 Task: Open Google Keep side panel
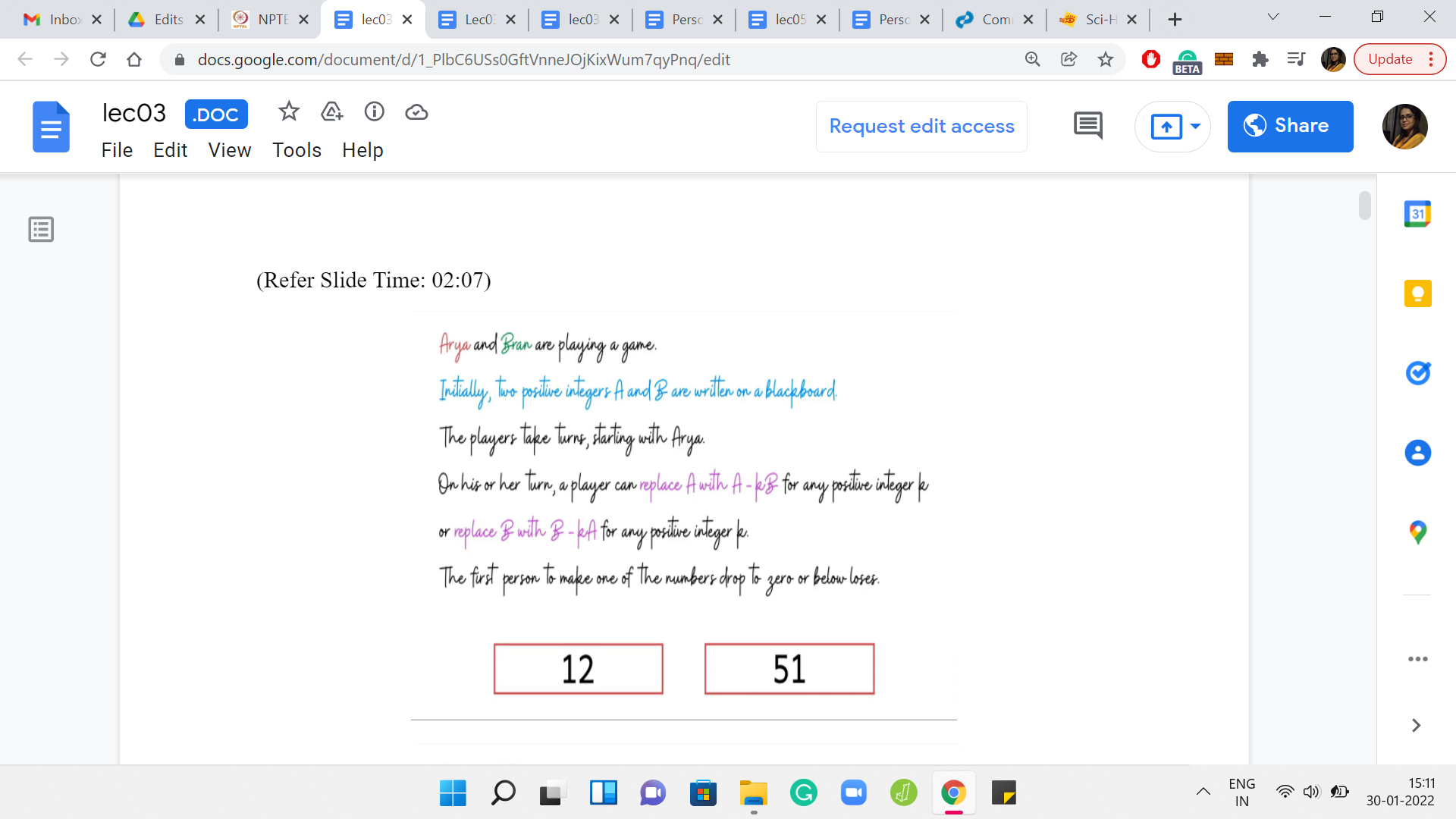(x=1417, y=294)
